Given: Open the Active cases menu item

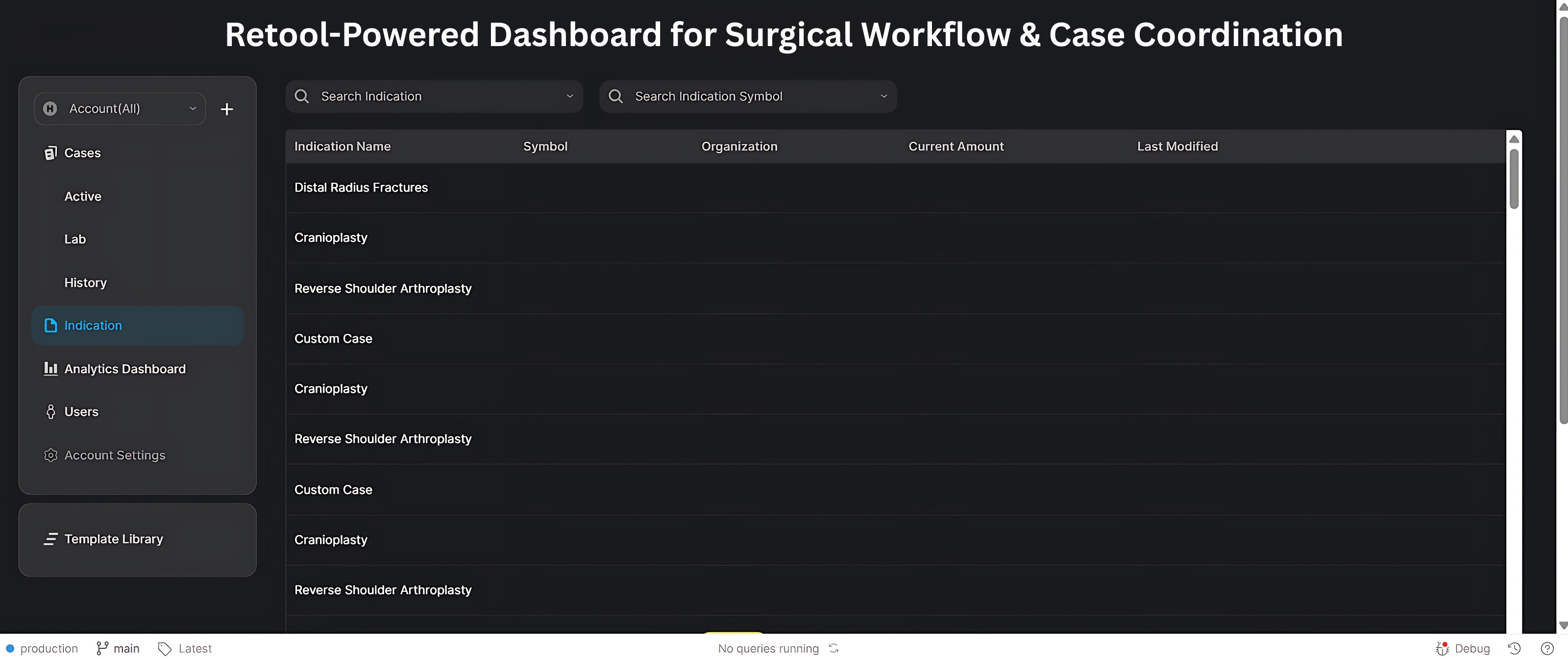Looking at the screenshot, I should (83, 196).
